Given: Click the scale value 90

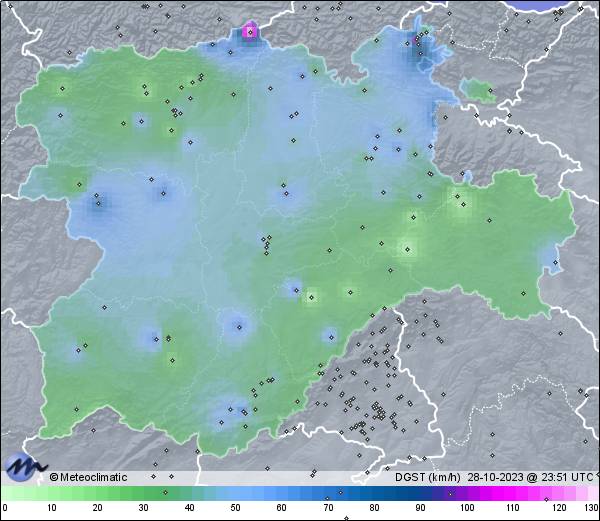Looking at the screenshot, I should point(420,508).
